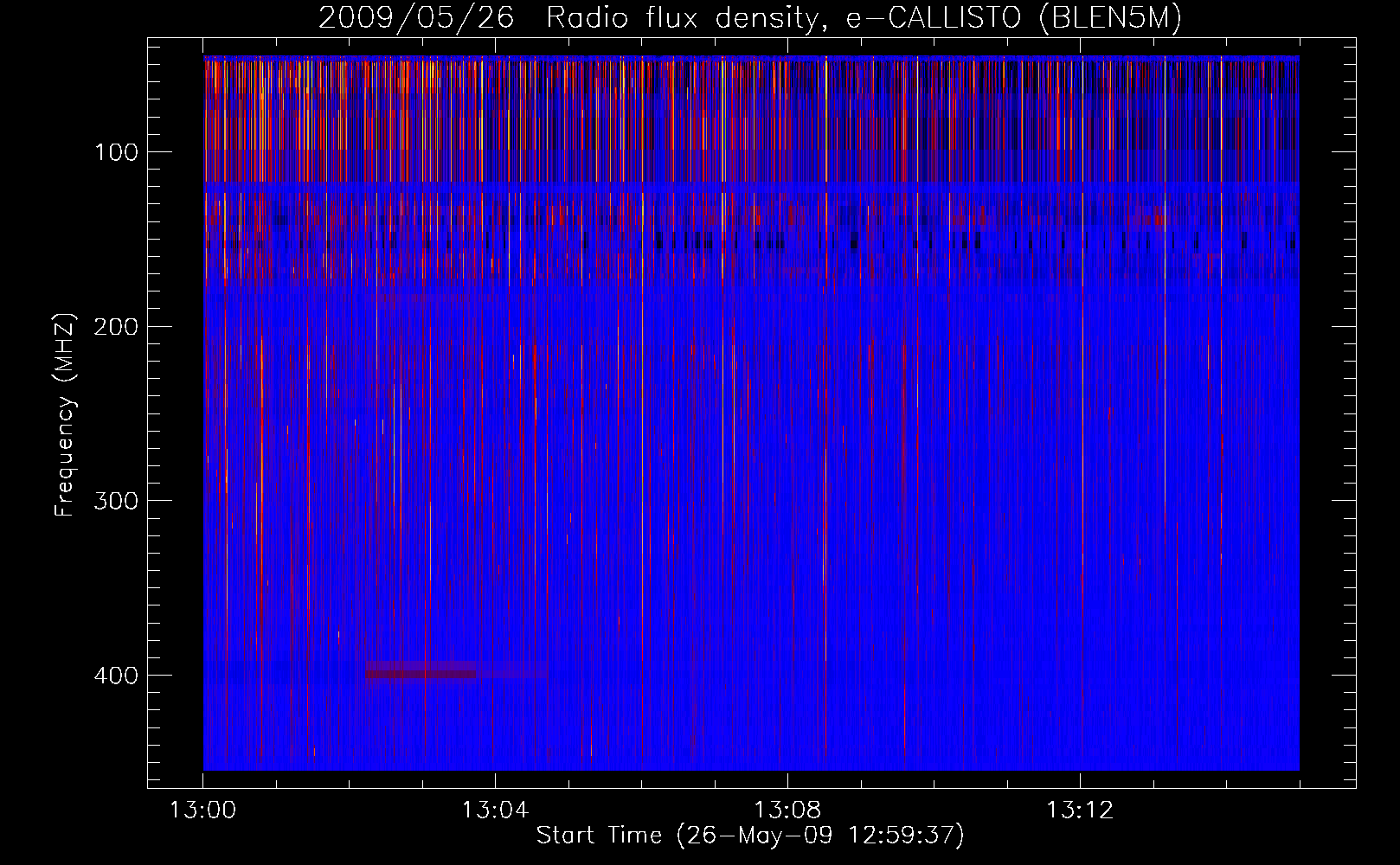
Task: Click the e-CALLISTO (BLEN5M) title text
Action: pos(1013,18)
